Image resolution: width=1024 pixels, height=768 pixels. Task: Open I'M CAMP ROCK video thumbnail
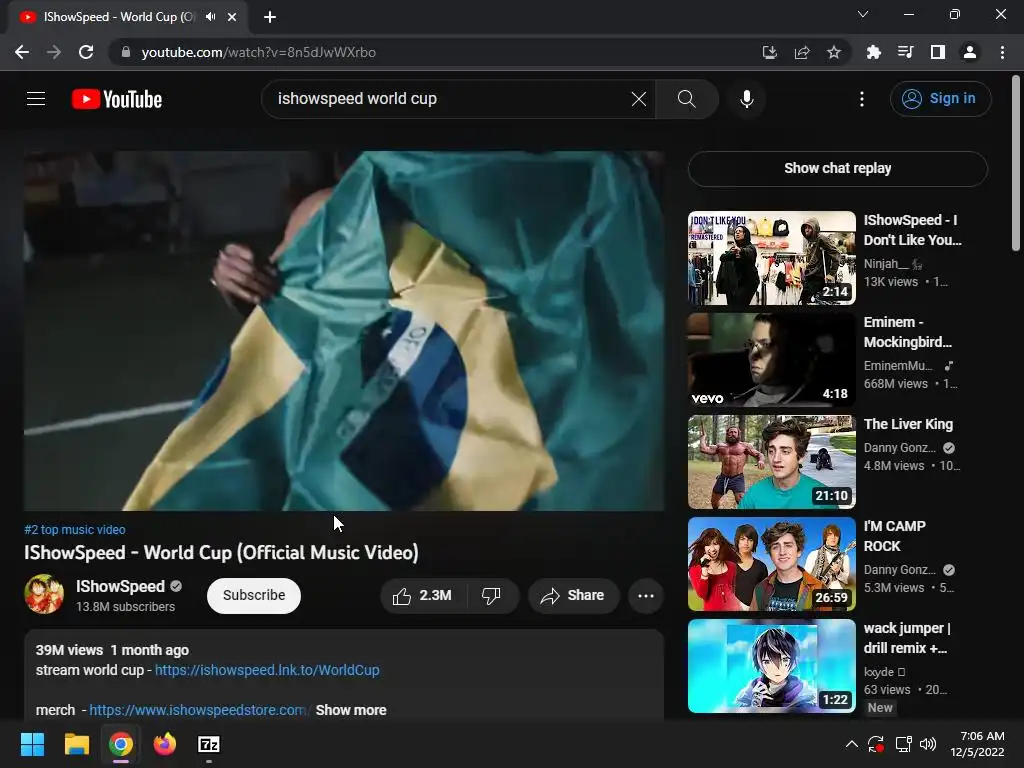[772, 564]
